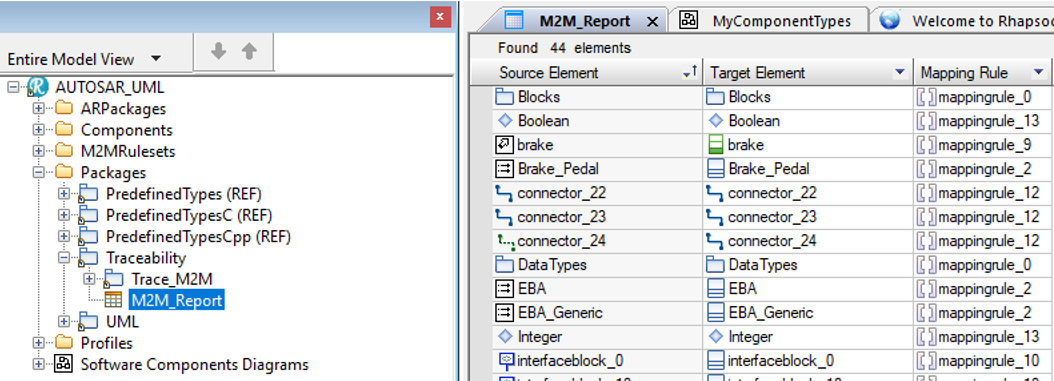Expand the UML package node
1054x381 pixels.
[x=64, y=321]
